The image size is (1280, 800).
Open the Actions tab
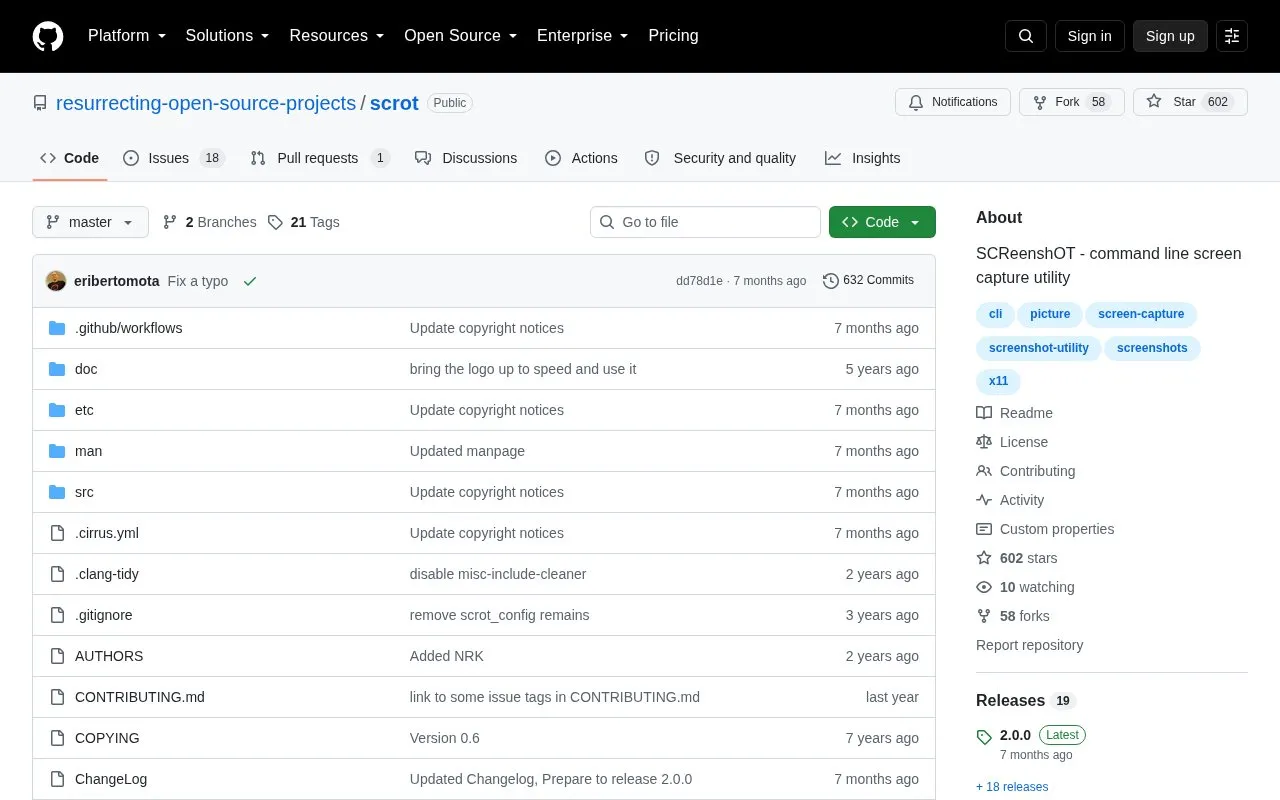click(x=581, y=158)
